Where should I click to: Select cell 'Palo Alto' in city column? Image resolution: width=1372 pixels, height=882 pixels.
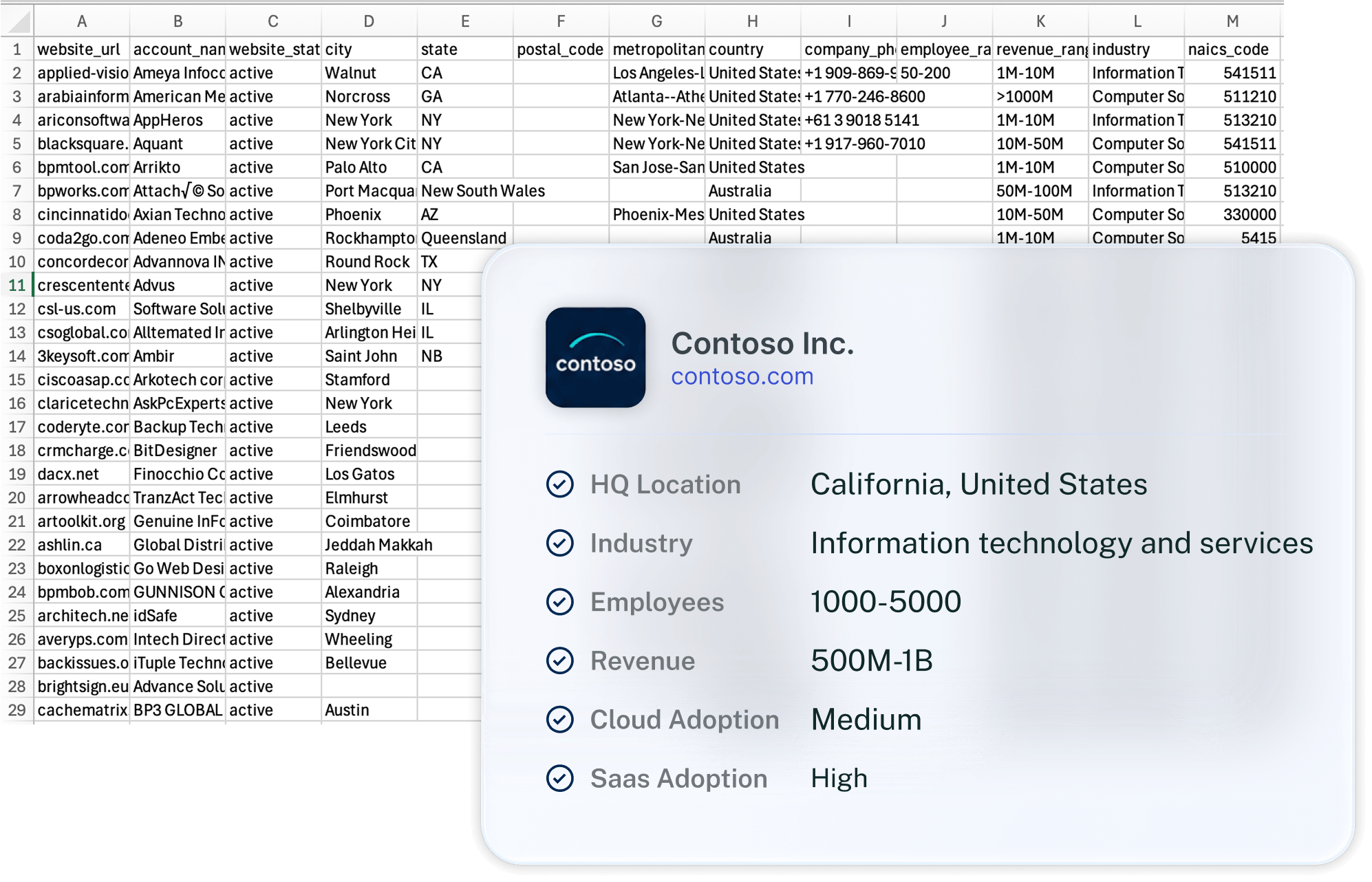point(369,167)
